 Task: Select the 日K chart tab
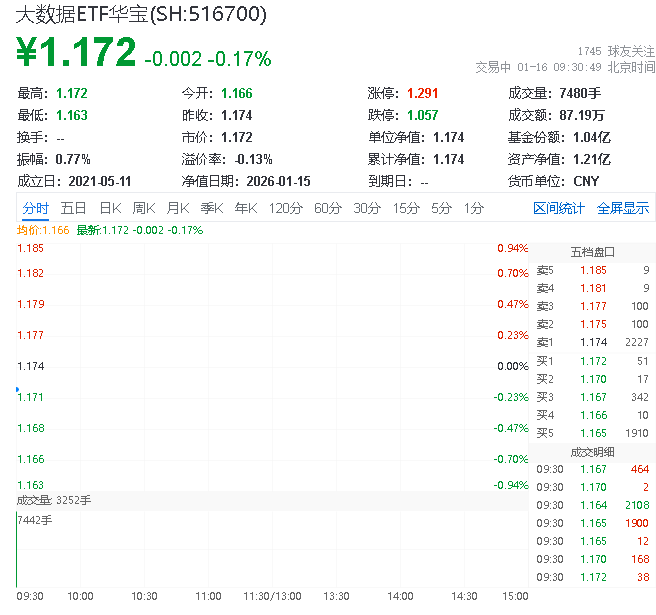pyautogui.click(x=110, y=208)
